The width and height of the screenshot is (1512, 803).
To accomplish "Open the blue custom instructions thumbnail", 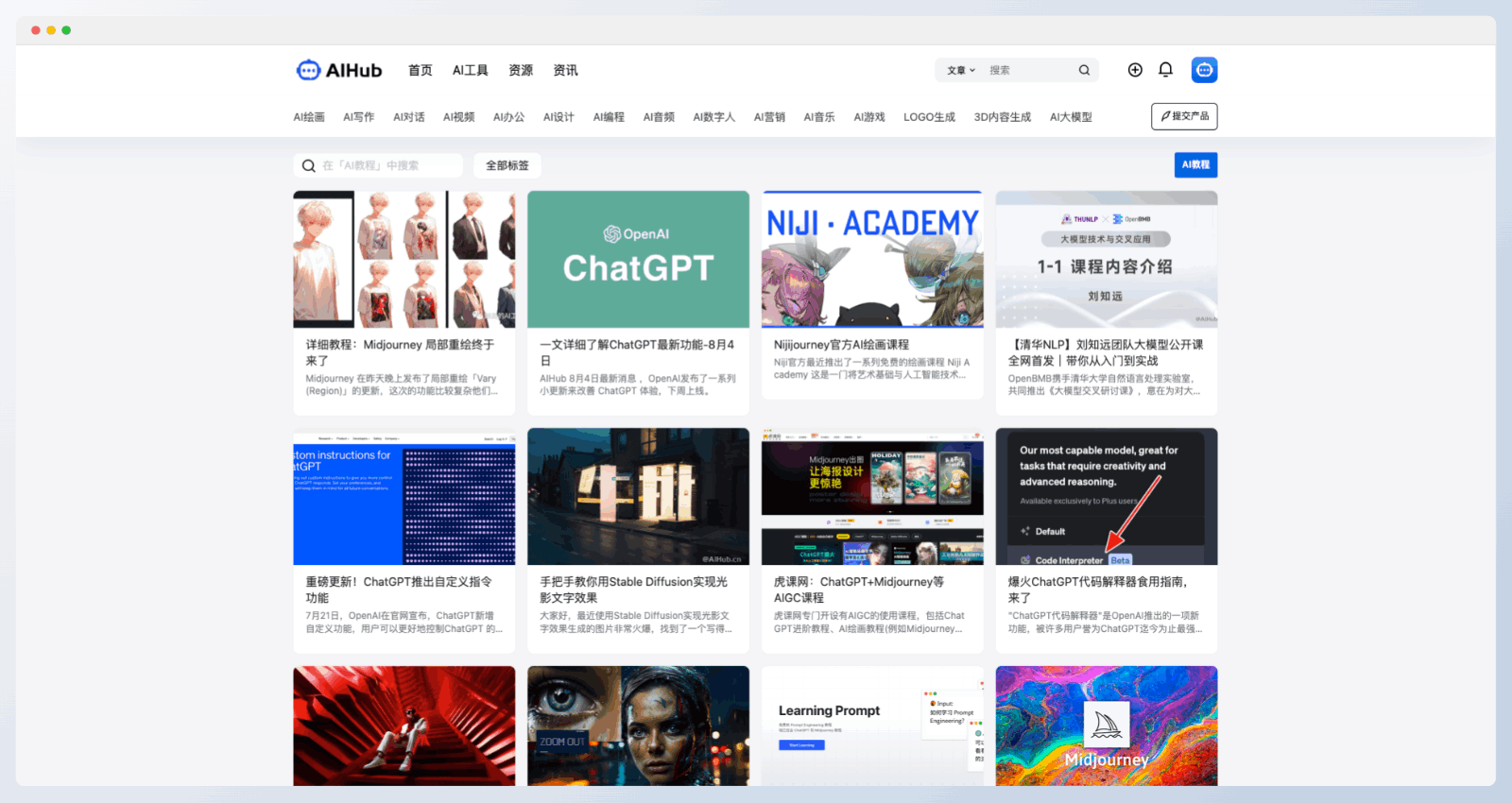I will point(404,497).
